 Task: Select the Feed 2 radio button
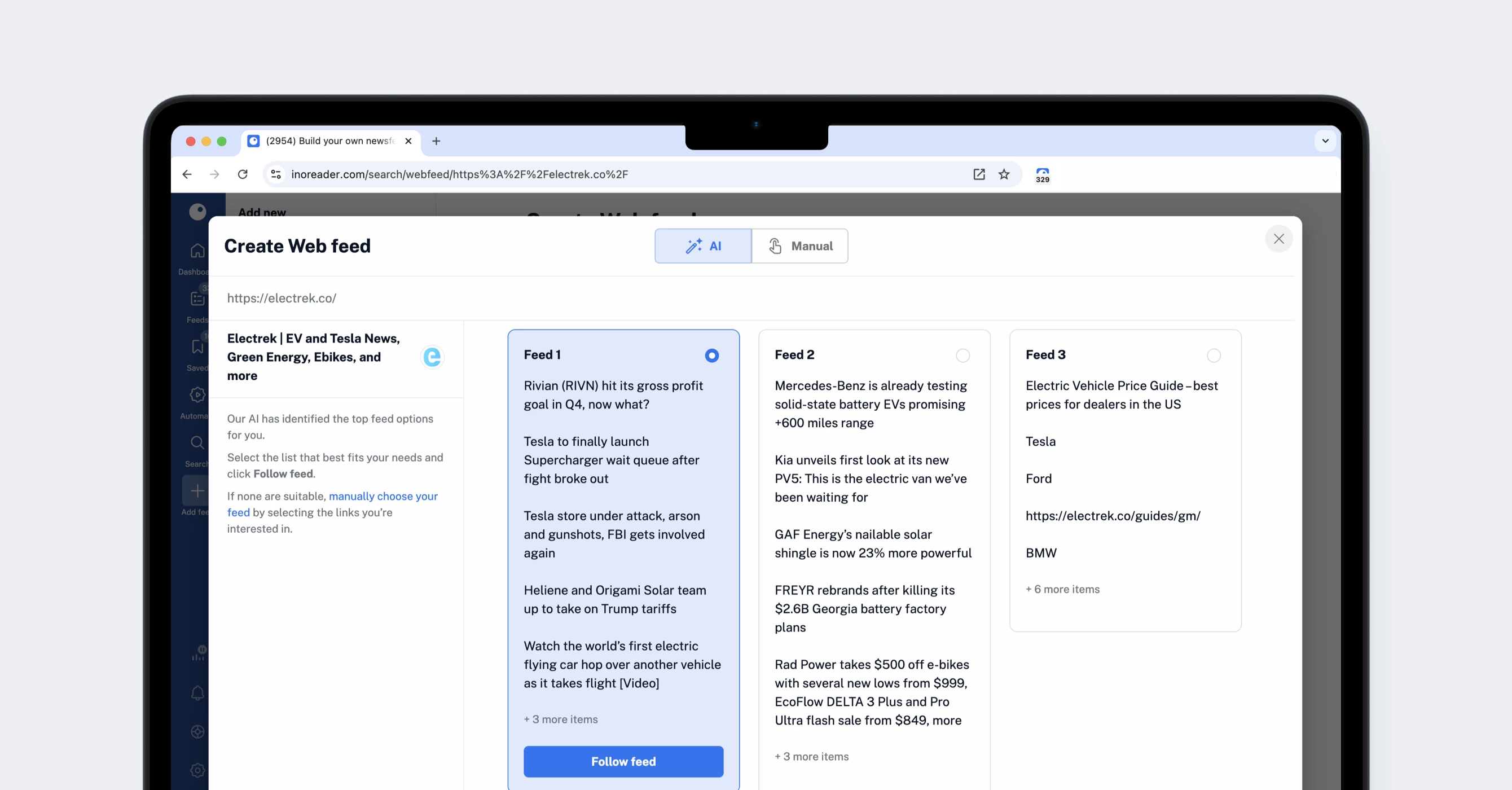pos(963,355)
